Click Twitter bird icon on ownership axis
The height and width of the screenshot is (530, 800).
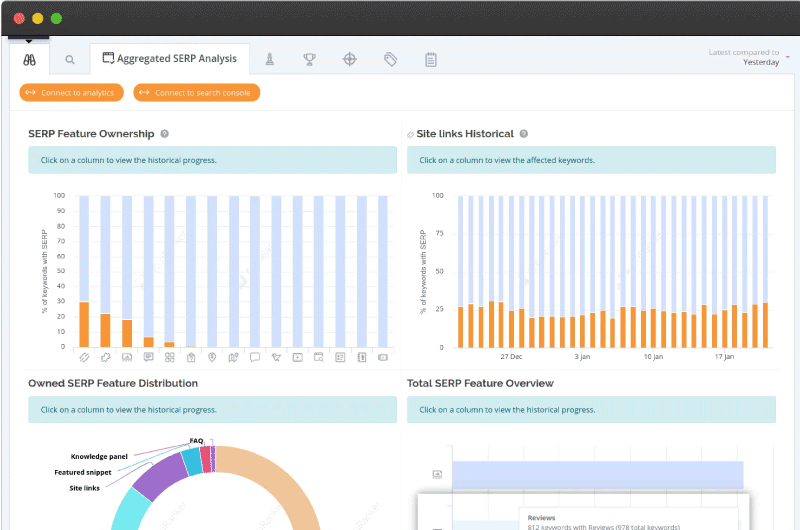[x=276, y=358]
